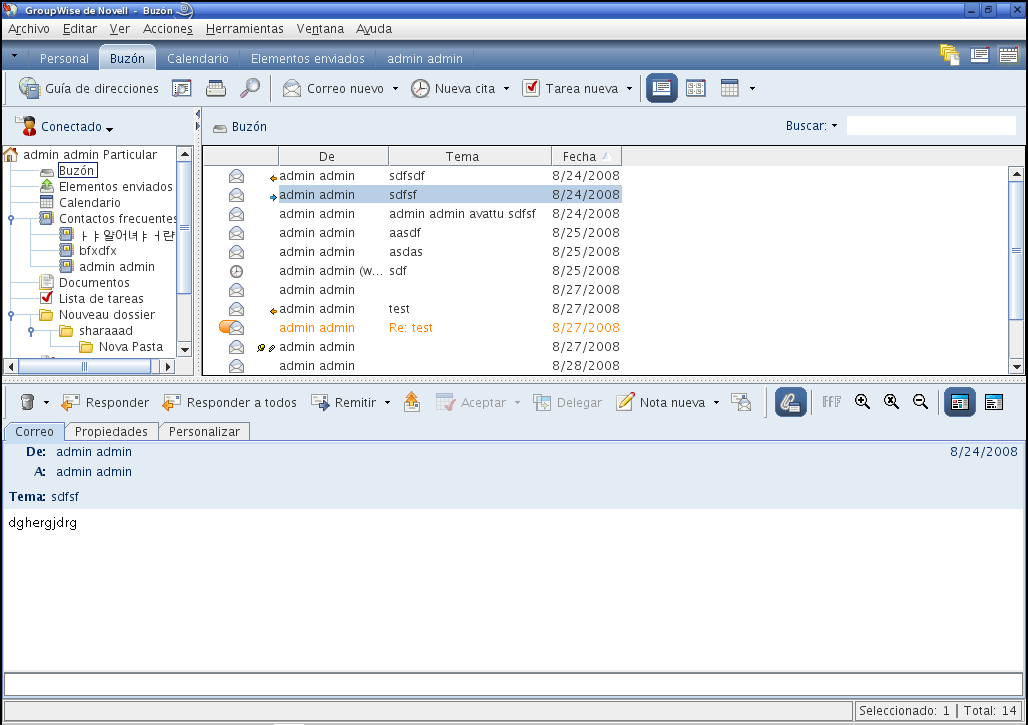This screenshot has width=1028, height=725.
Task: Collapse the Contactos frecuentes tree node
Action: click(10, 219)
